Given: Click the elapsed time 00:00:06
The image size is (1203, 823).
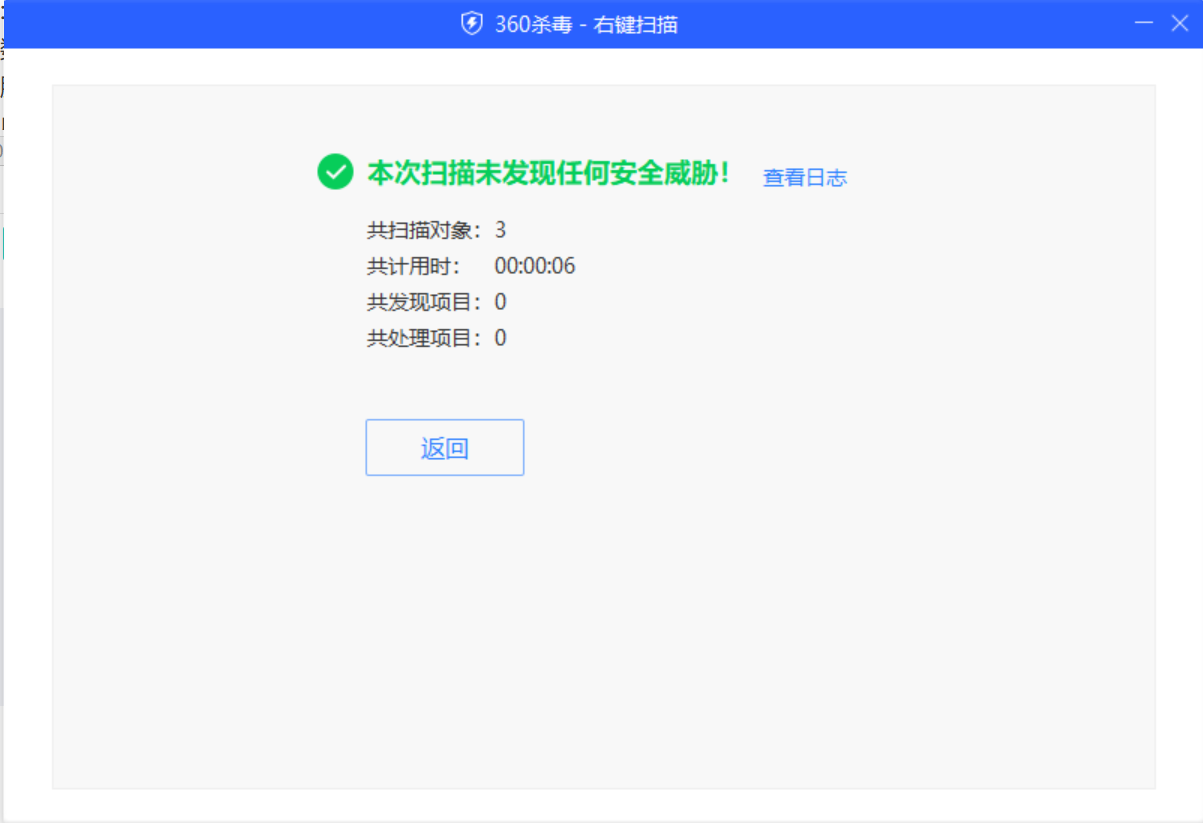Looking at the screenshot, I should (x=535, y=267).
